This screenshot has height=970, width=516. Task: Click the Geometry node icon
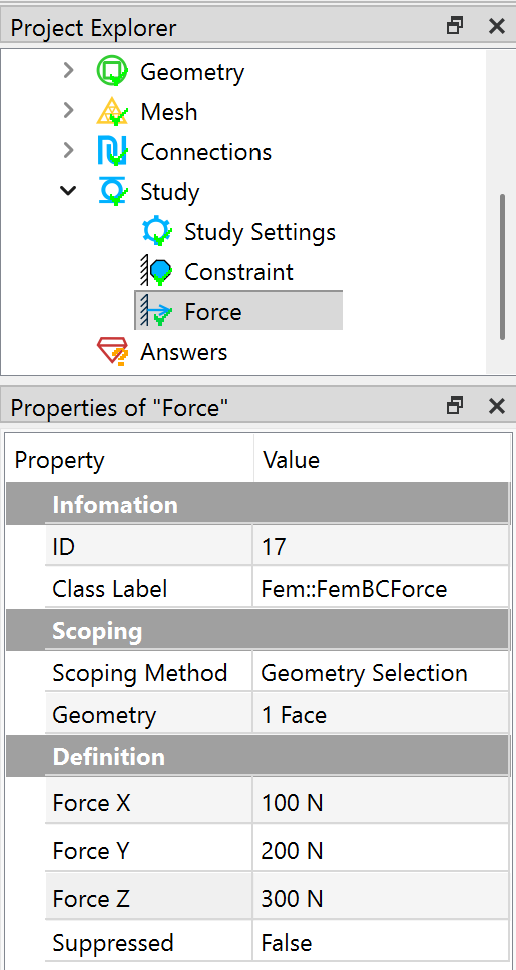point(113,71)
